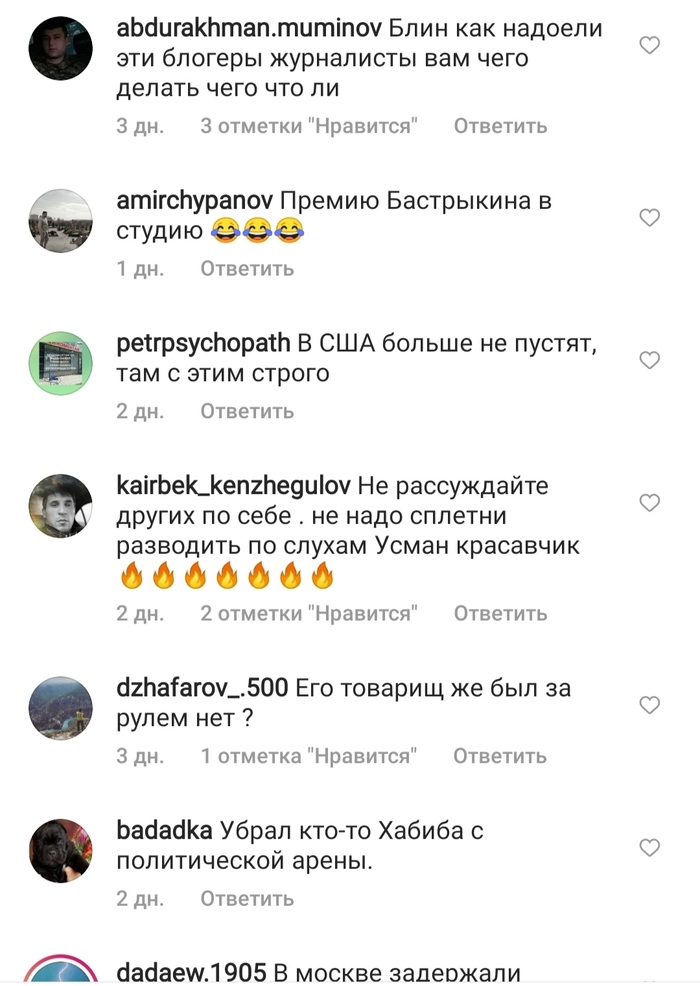This screenshot has height=986, width=700.
Task: Open dadaew.1905 profile username
Action: (192, 973)
